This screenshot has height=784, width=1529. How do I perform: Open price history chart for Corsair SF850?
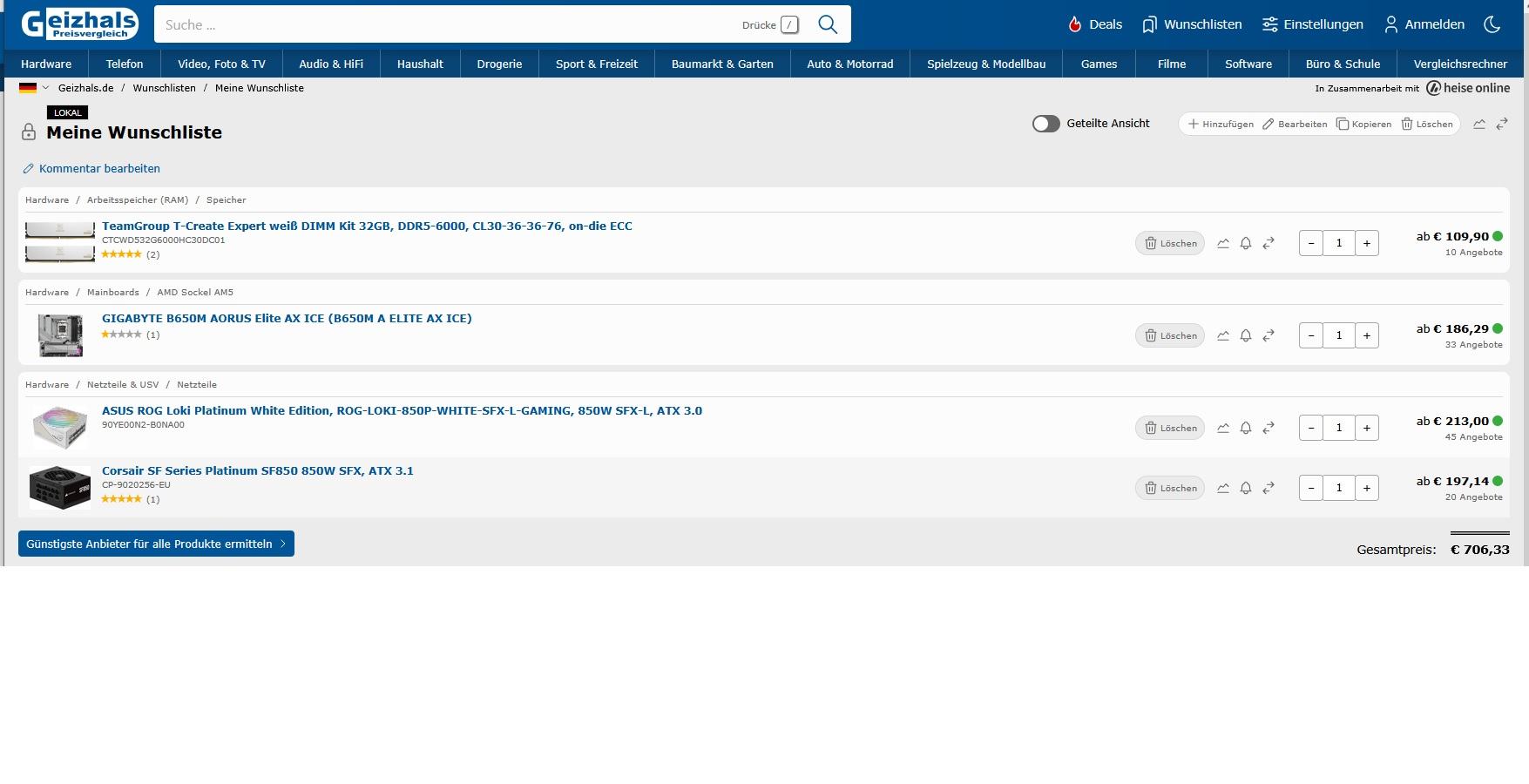click(x=1223, y=488)
